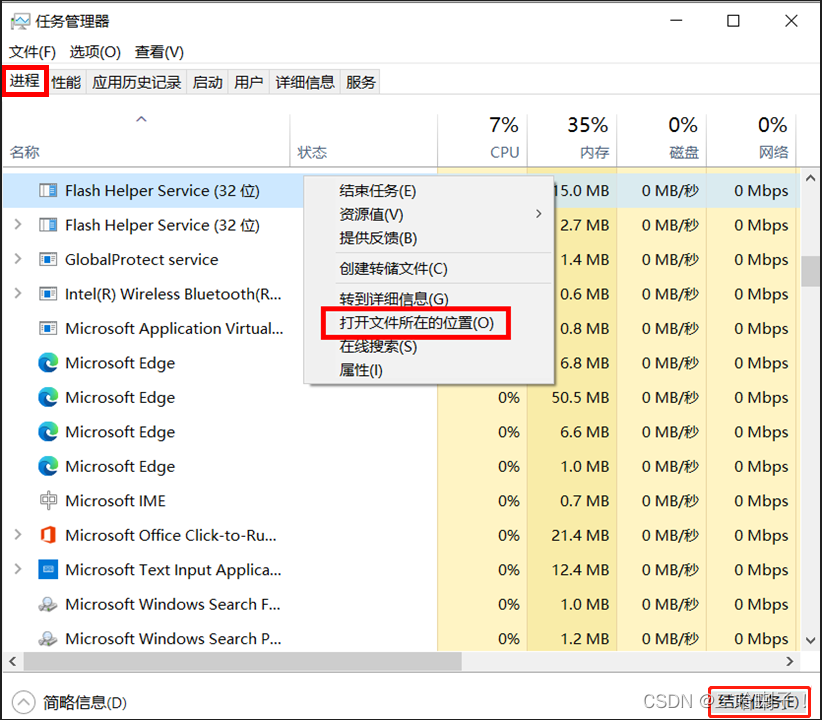This screenshot has width=822, height=720.
Task: Click the Microsoft IME icon
Action: coord(48,501)
